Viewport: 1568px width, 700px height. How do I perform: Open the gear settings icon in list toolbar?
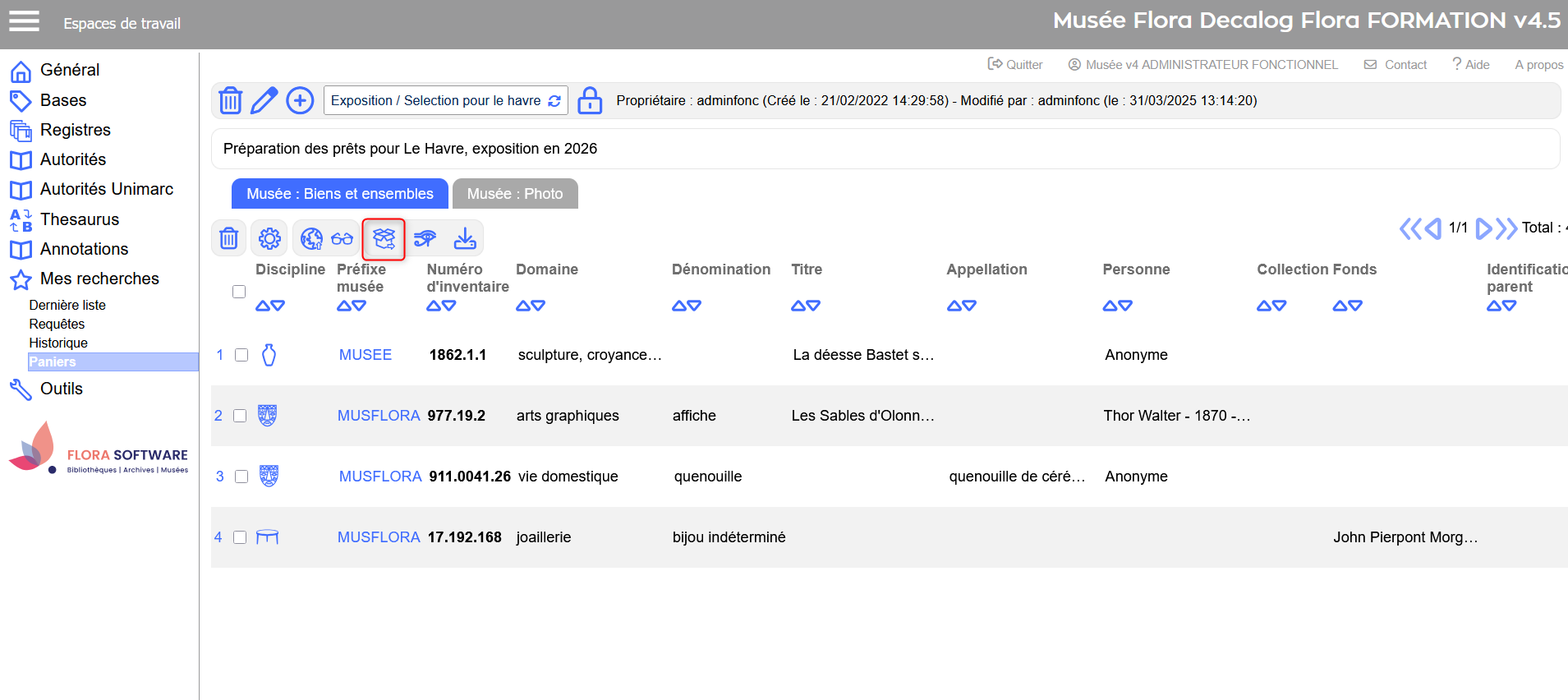269,238
